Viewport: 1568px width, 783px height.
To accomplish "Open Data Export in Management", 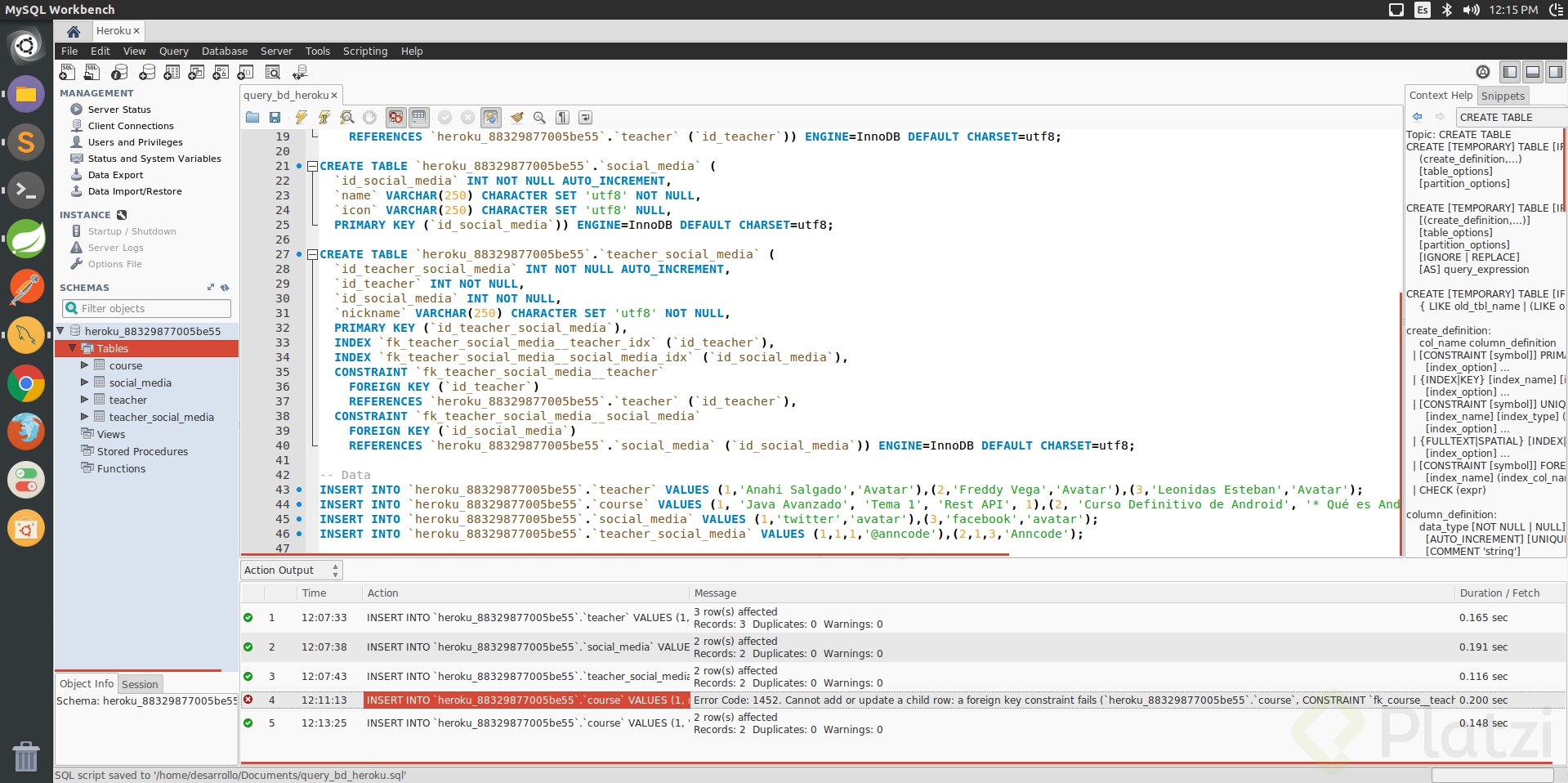I will point(115,175).
